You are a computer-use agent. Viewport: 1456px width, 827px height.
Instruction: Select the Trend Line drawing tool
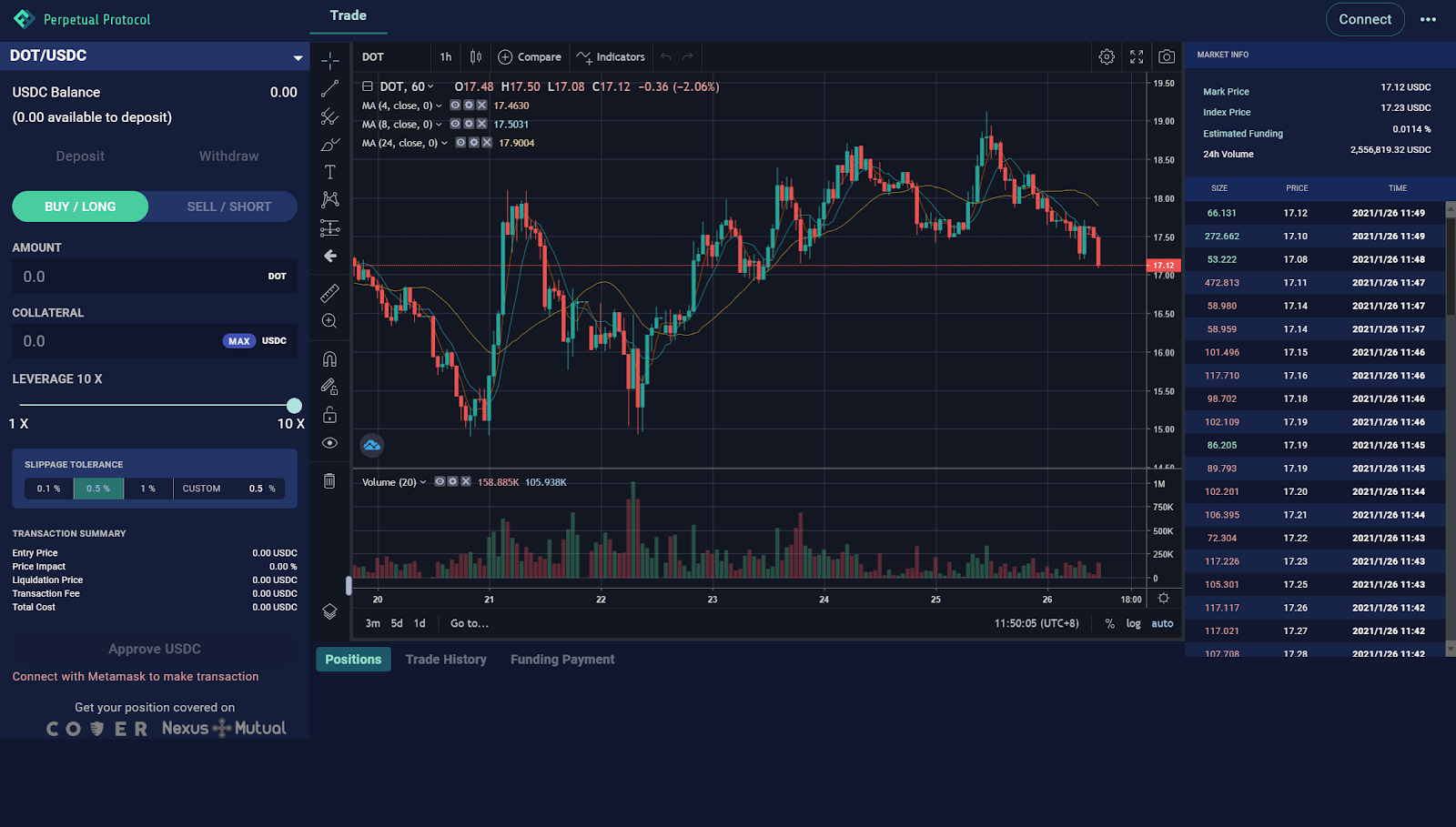329,87
